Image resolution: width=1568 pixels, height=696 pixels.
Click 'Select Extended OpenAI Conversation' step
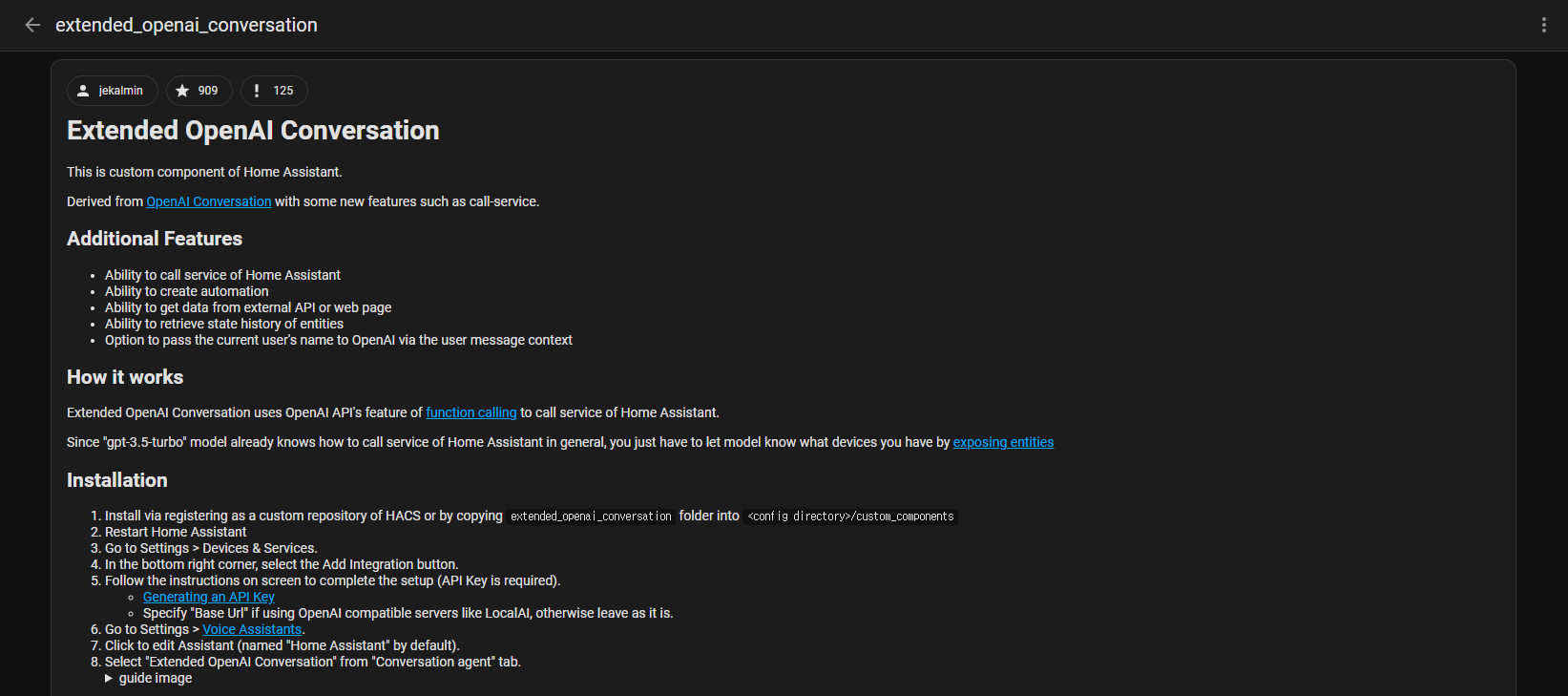point(313,662)
